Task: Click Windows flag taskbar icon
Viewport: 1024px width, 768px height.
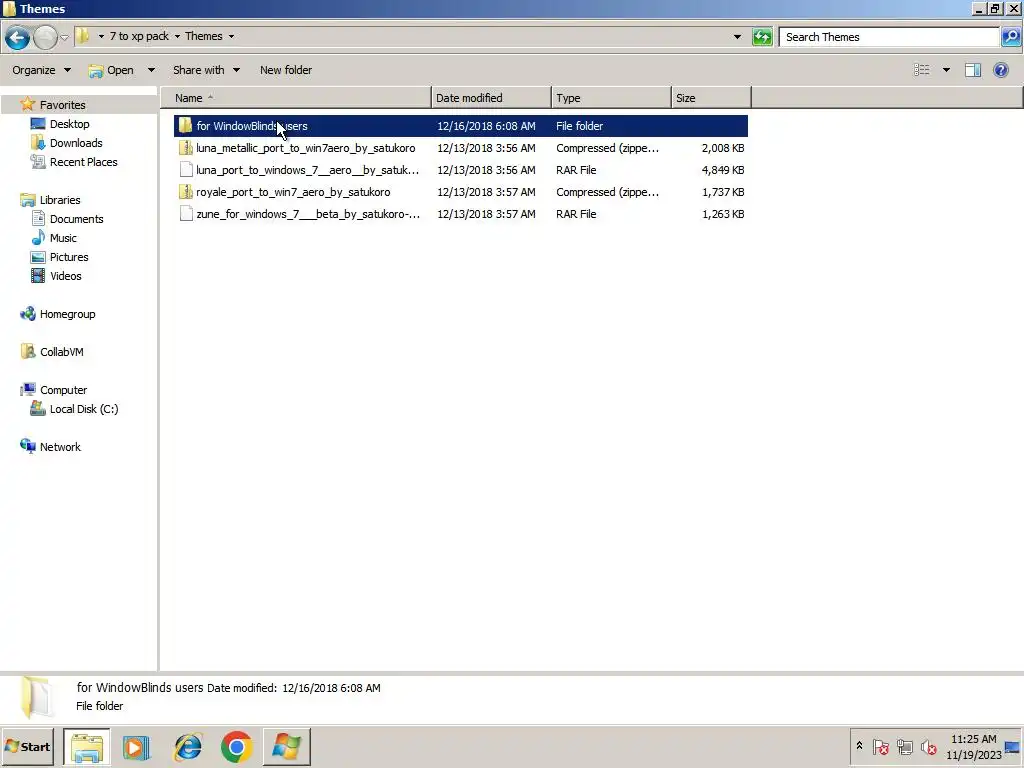Action: click(287, 746)
